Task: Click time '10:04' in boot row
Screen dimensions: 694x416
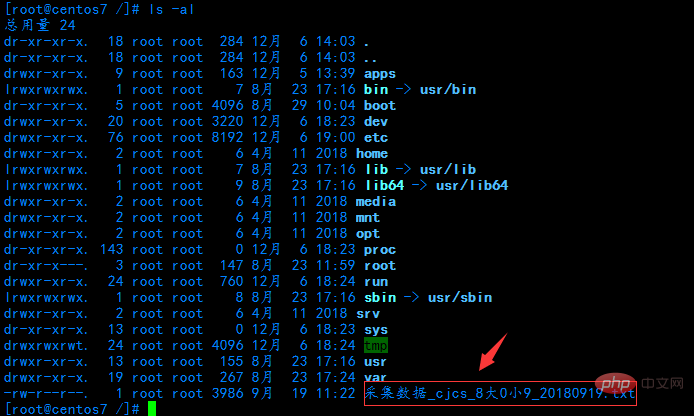Action: pyautogui.click(x=335, y=105)
